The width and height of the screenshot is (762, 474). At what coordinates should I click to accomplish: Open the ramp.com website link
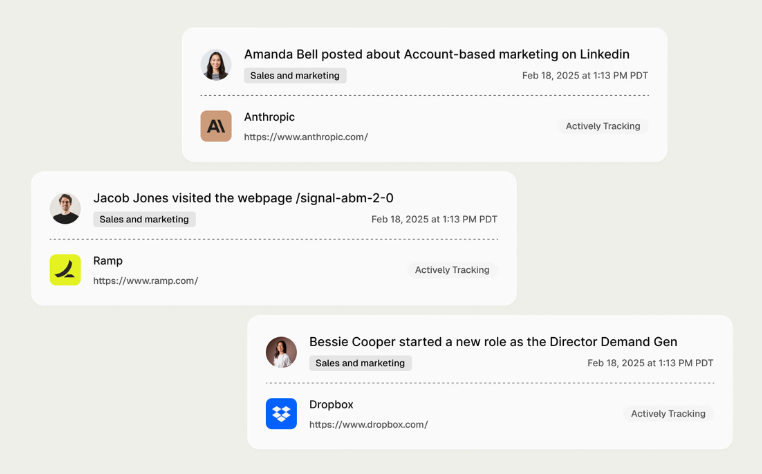coord(146,281)
